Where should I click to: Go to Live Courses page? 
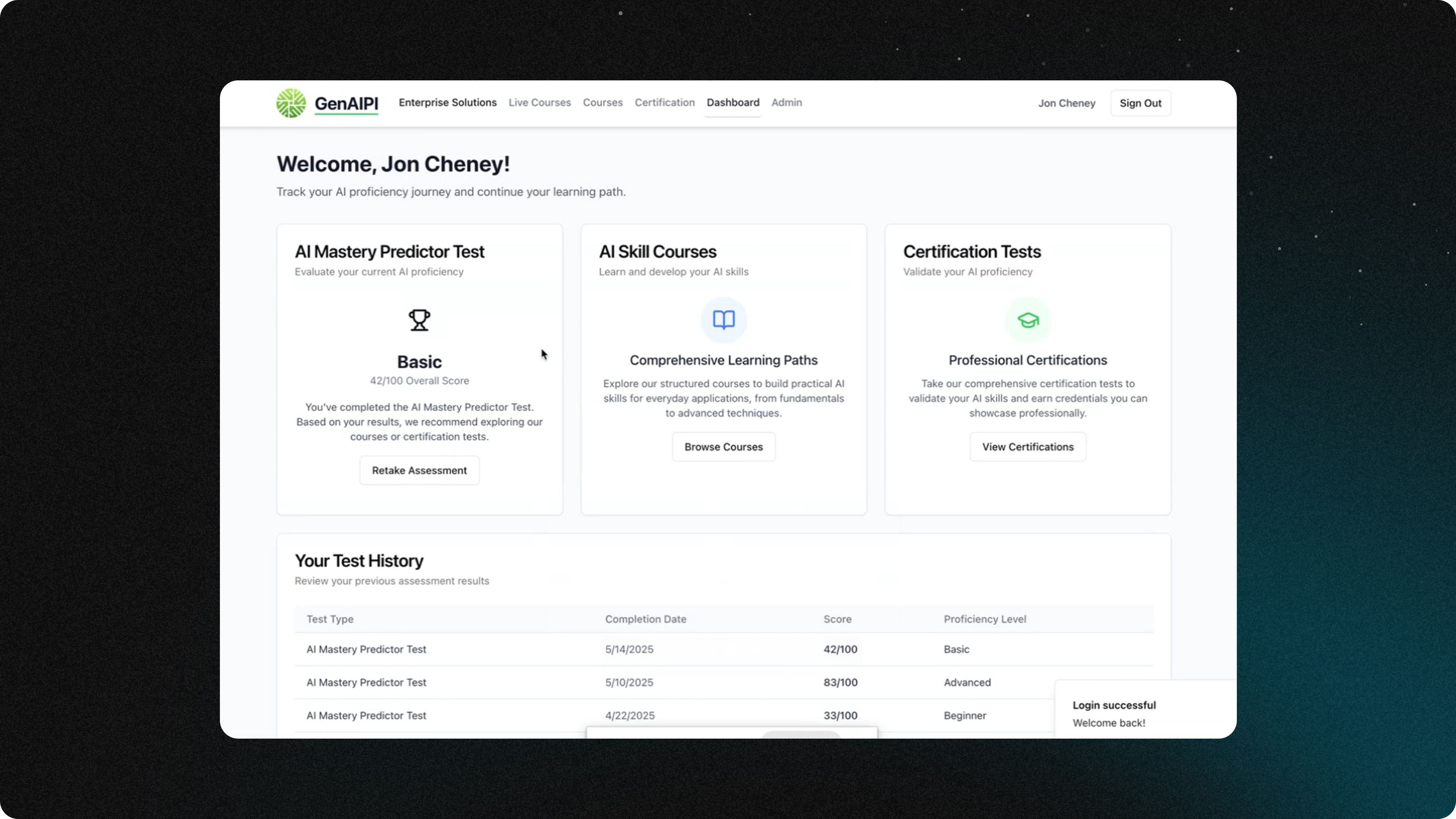539,102
